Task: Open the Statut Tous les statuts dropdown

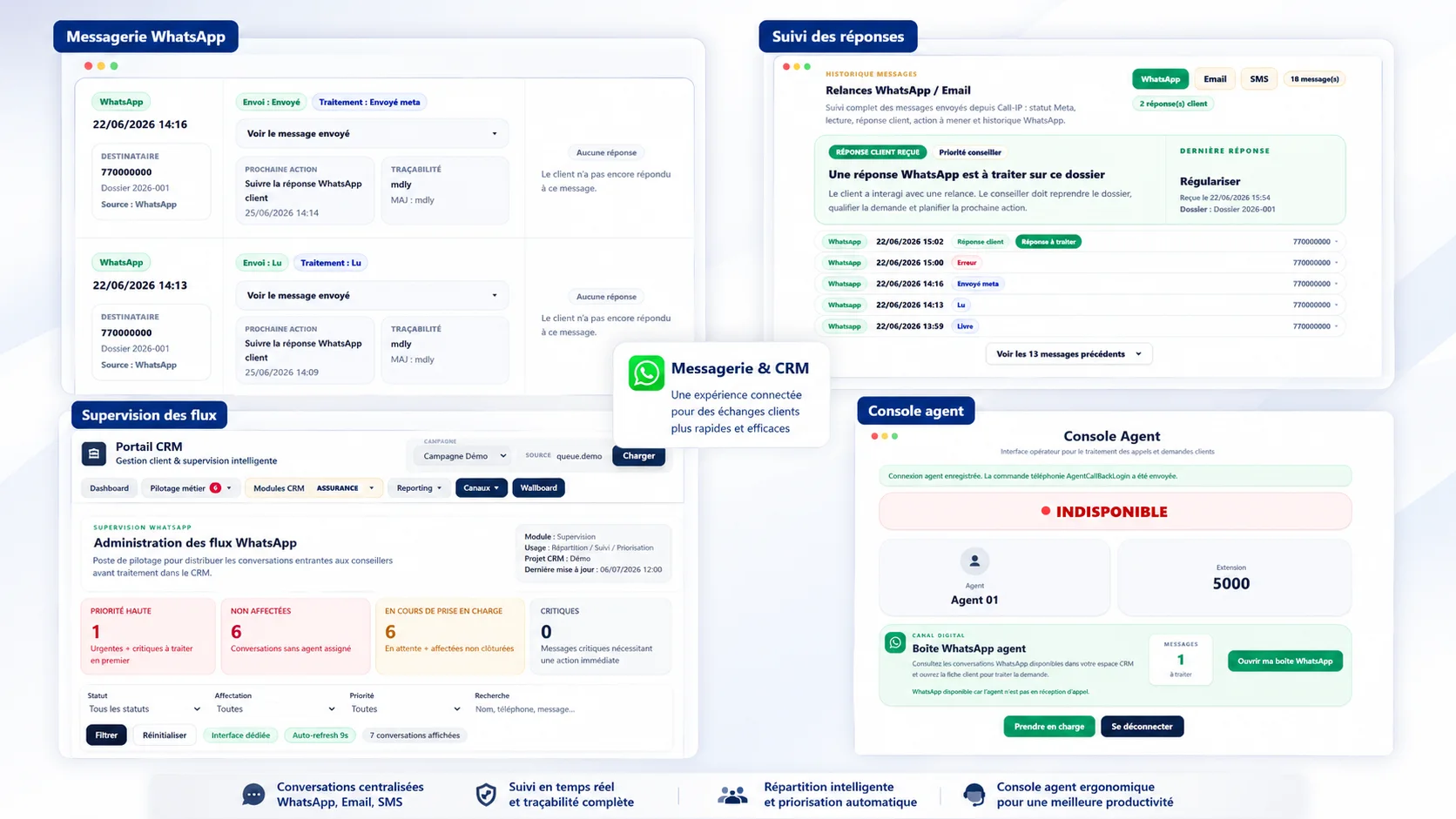Action: pos(145,709)
